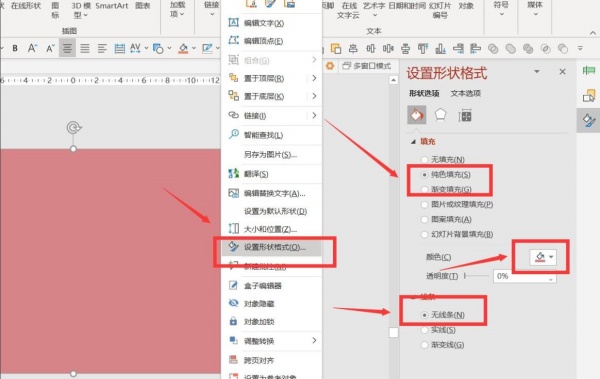
Task: Click the green icon at the right sidebar top
Action: [x=589, y=70]
